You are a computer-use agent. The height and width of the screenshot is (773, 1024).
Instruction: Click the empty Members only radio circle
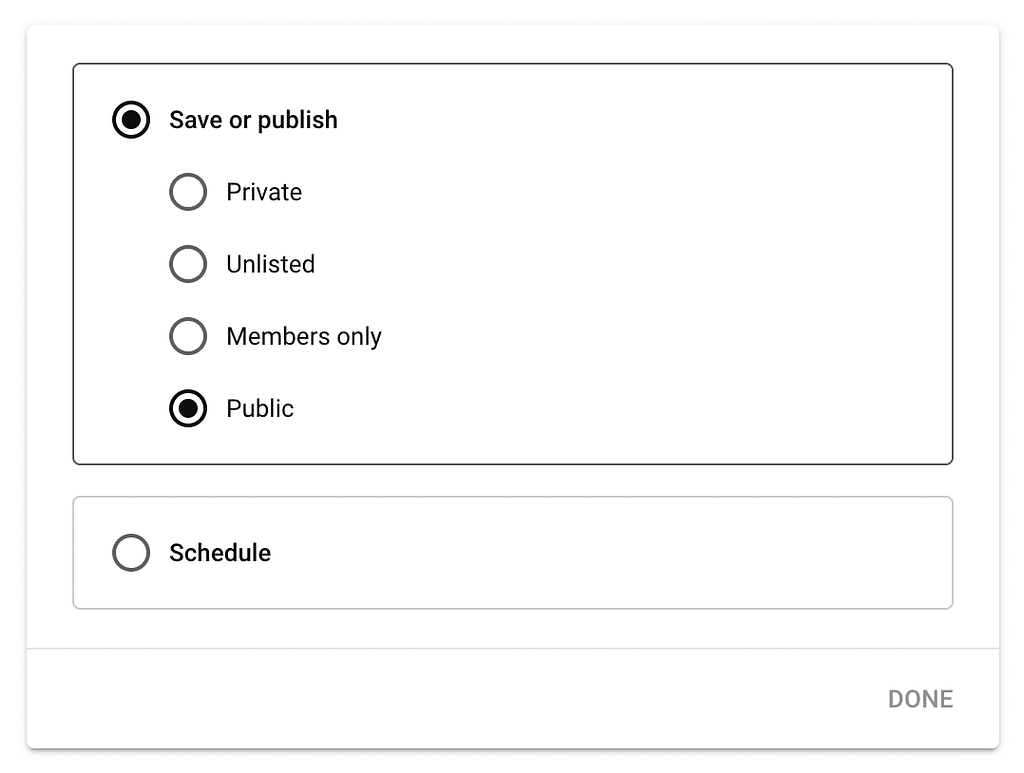188,336
